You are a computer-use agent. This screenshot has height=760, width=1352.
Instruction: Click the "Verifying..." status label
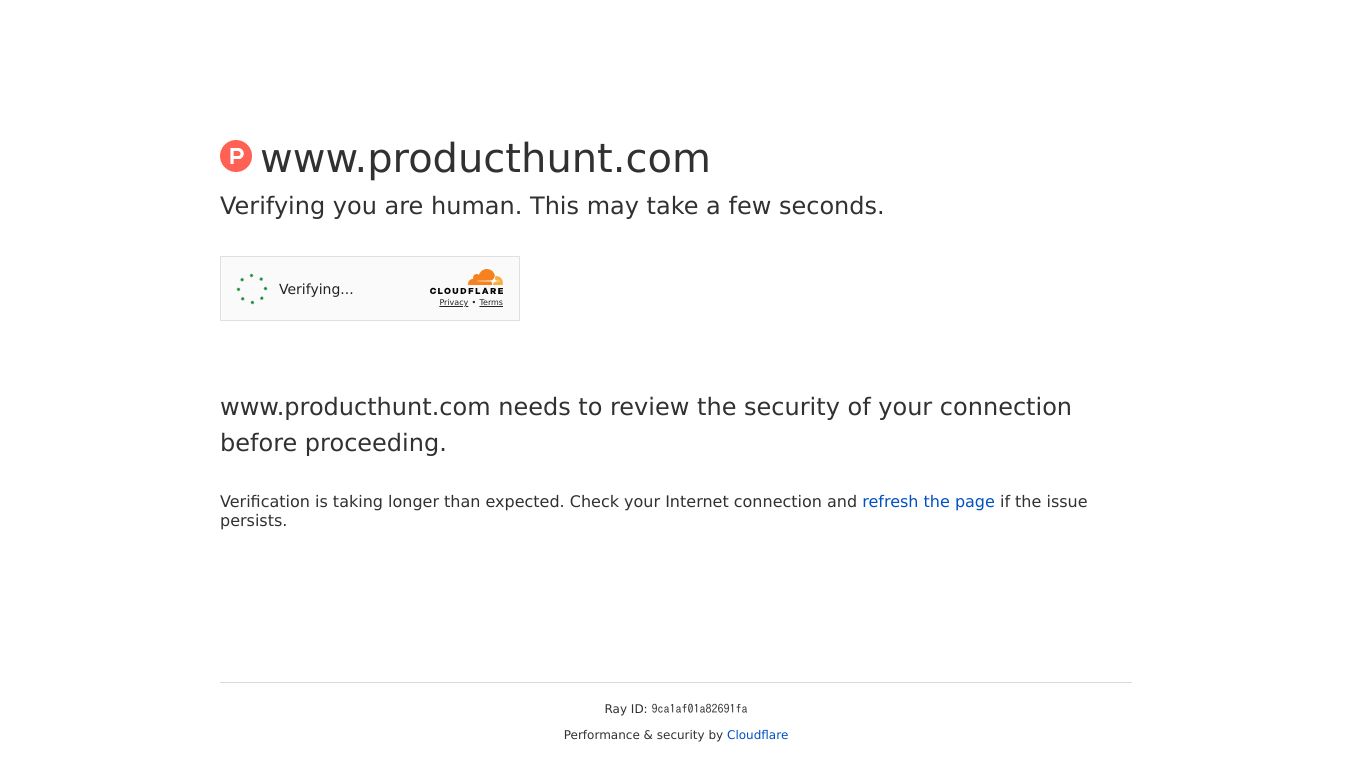pos(316,289)
